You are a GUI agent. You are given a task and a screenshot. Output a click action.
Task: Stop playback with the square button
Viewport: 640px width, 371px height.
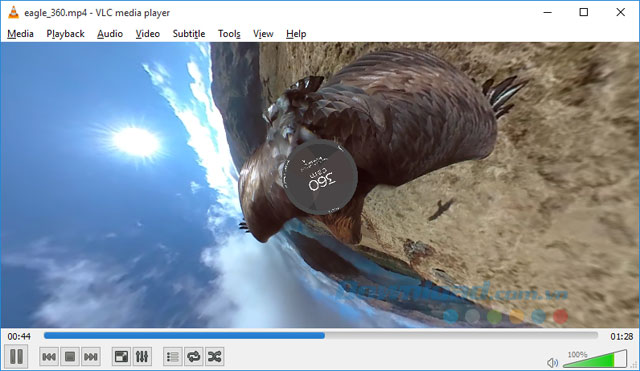pos(70,357)
